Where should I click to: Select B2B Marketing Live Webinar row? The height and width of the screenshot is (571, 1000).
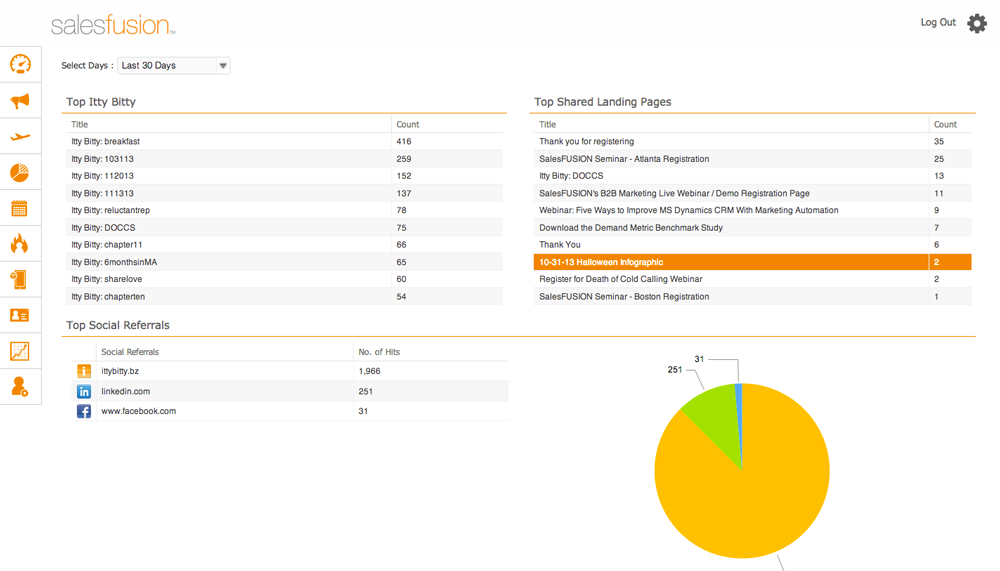tap(753, 193)
